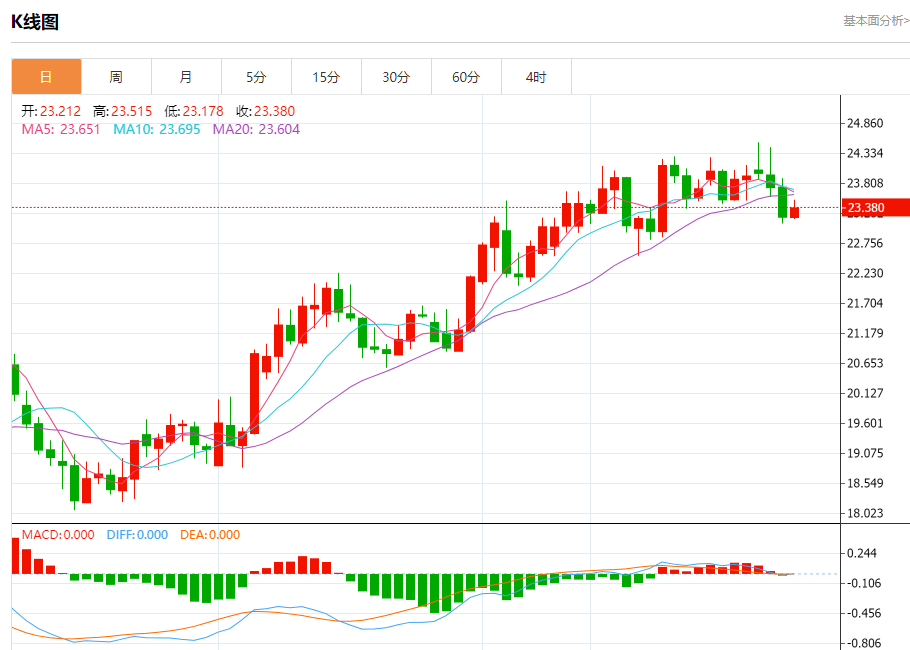Screen dimensions: 910x650
Task: Click the red 23.380 current price label
Action: tap(875, 207)
